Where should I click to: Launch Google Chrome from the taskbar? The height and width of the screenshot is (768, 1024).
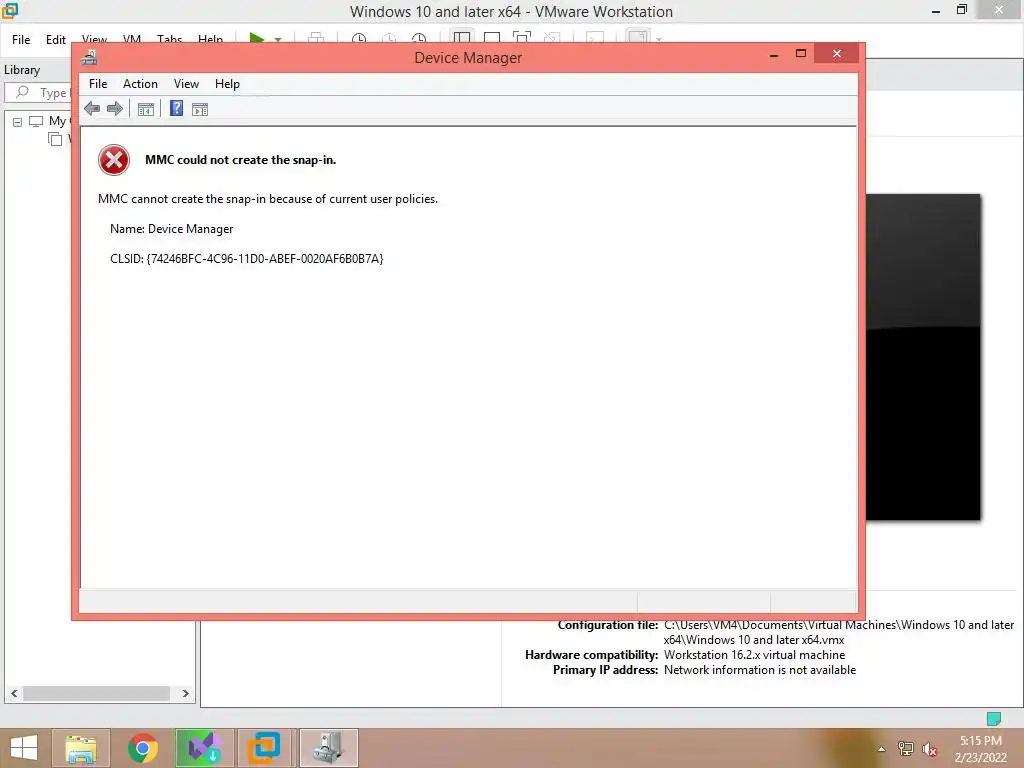click(x=142, y=748)
